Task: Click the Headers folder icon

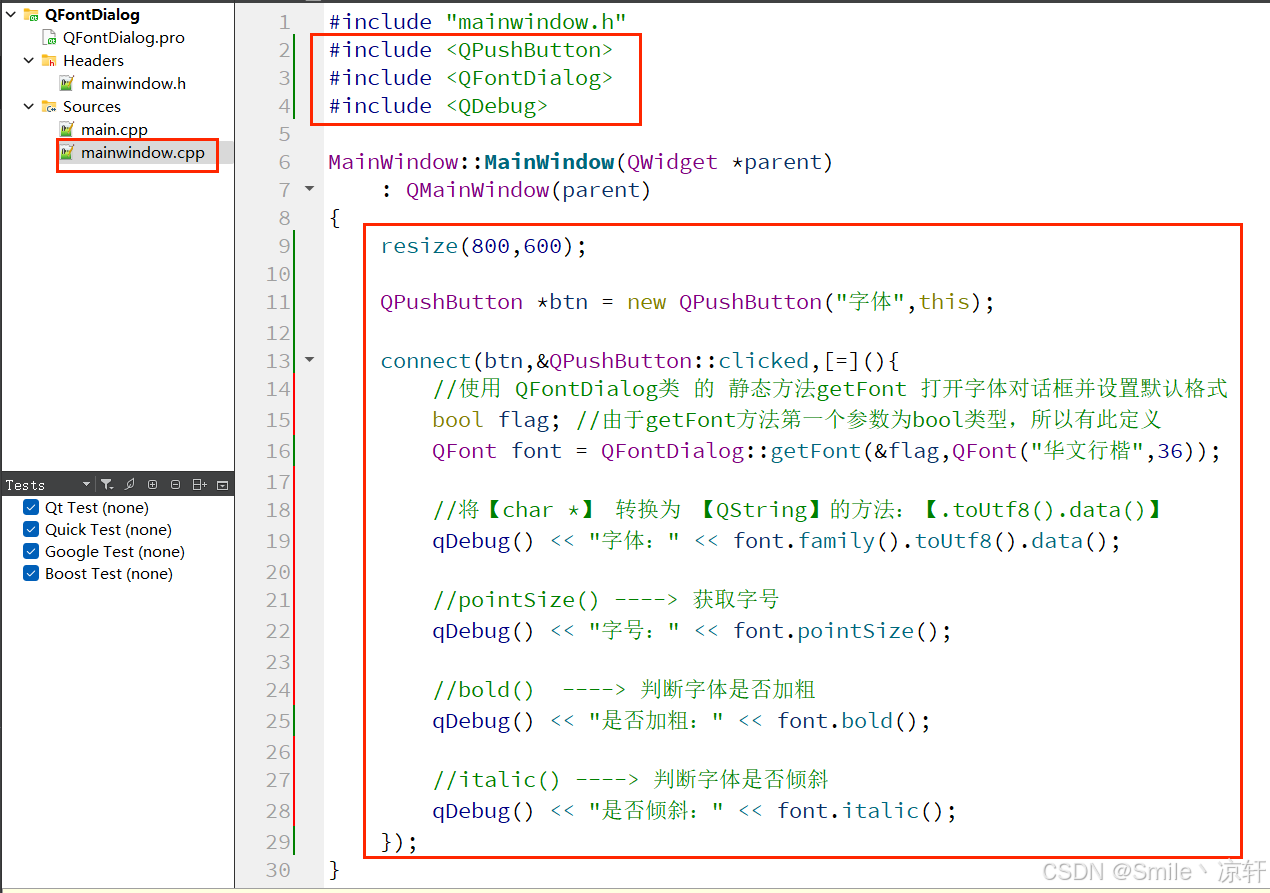Action: click(x=49, y=61)
